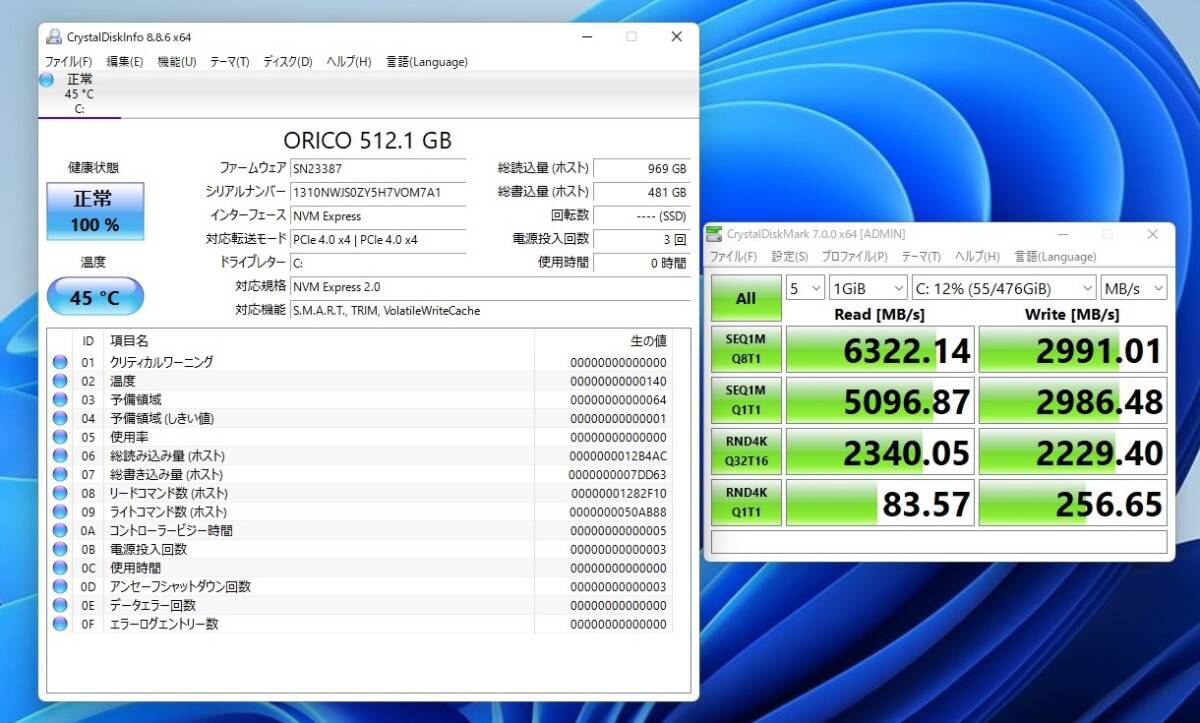Open 設定(S) menu in CrystalDiskMark
This screenshot has width=1200, height=723.
tap(790, 257)
